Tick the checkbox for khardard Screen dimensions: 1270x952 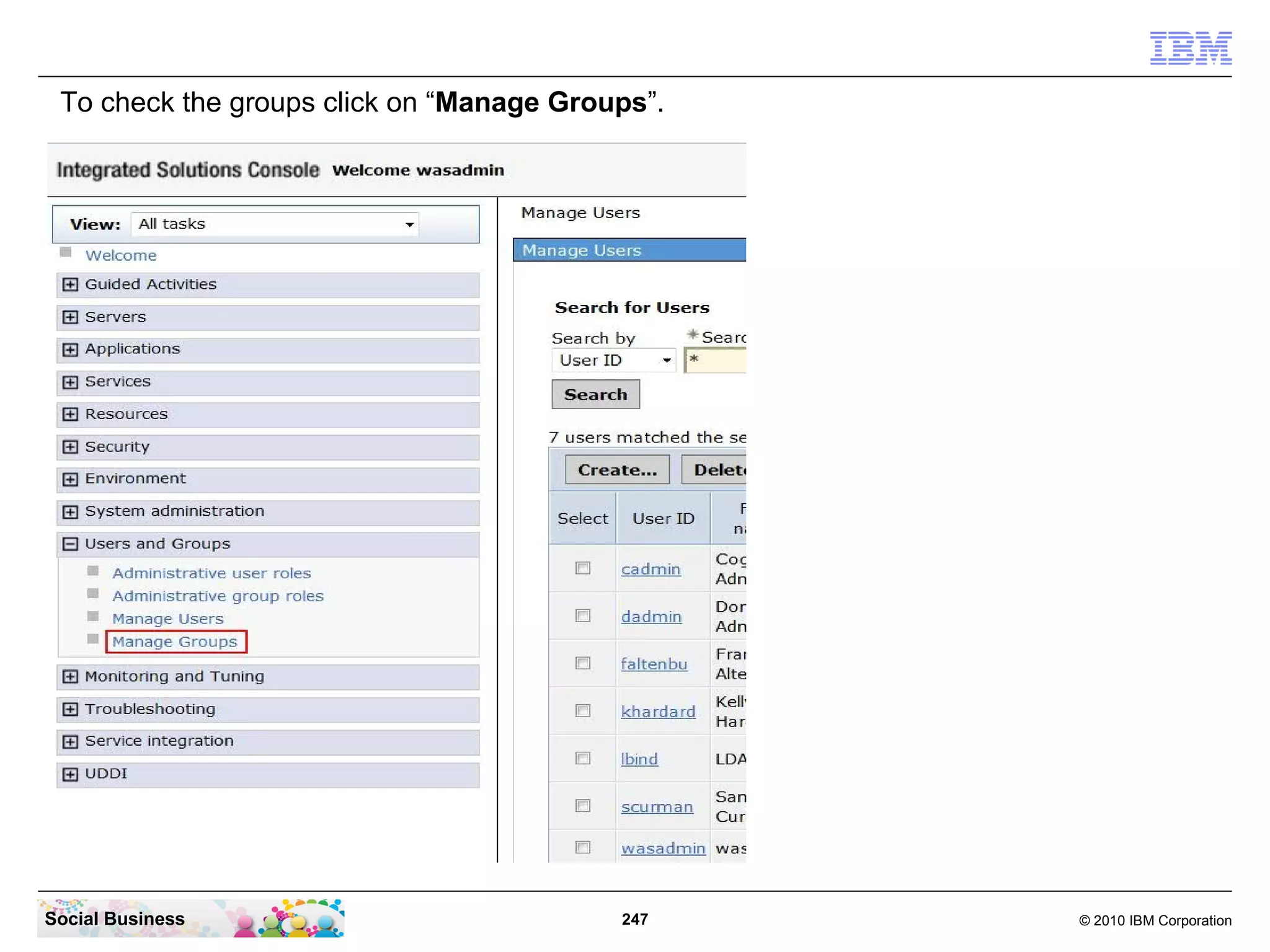click(583, 711)
